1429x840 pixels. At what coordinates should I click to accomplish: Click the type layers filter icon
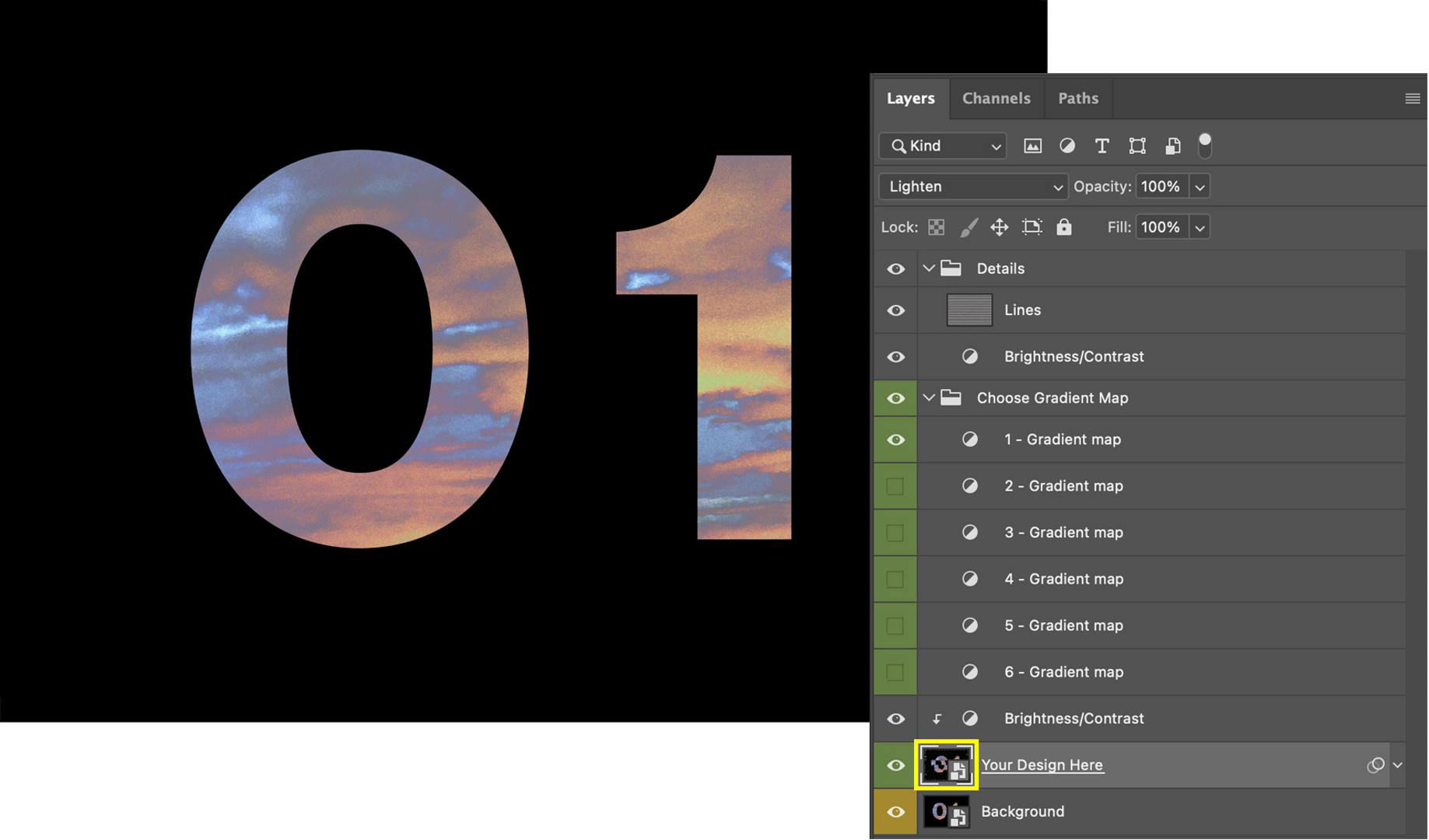1102,145
